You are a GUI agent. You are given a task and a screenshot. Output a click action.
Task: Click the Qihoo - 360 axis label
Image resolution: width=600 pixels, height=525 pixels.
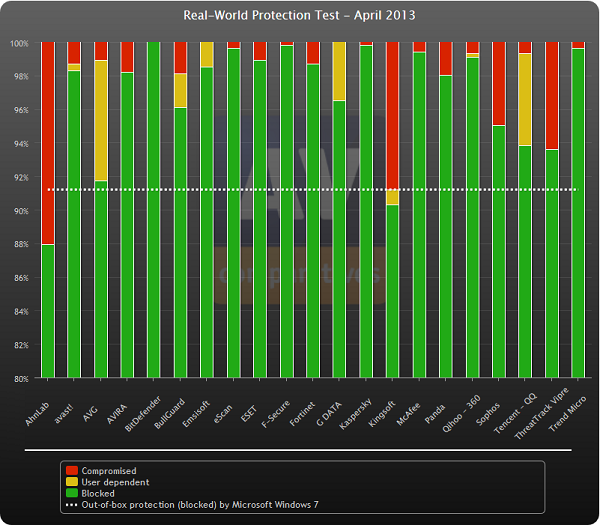pyautogui.click(x=461, y=414)
